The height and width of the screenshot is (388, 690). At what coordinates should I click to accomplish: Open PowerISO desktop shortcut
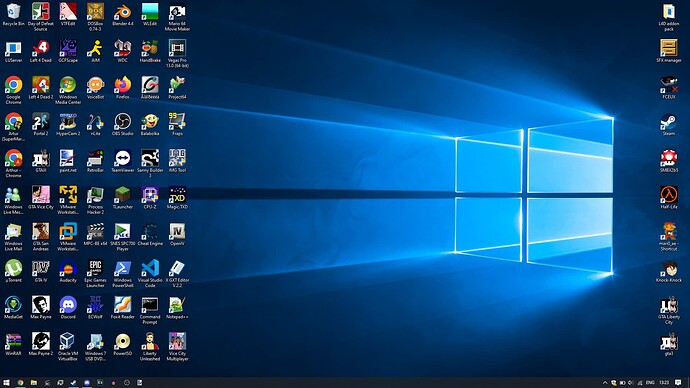(123, 344)
